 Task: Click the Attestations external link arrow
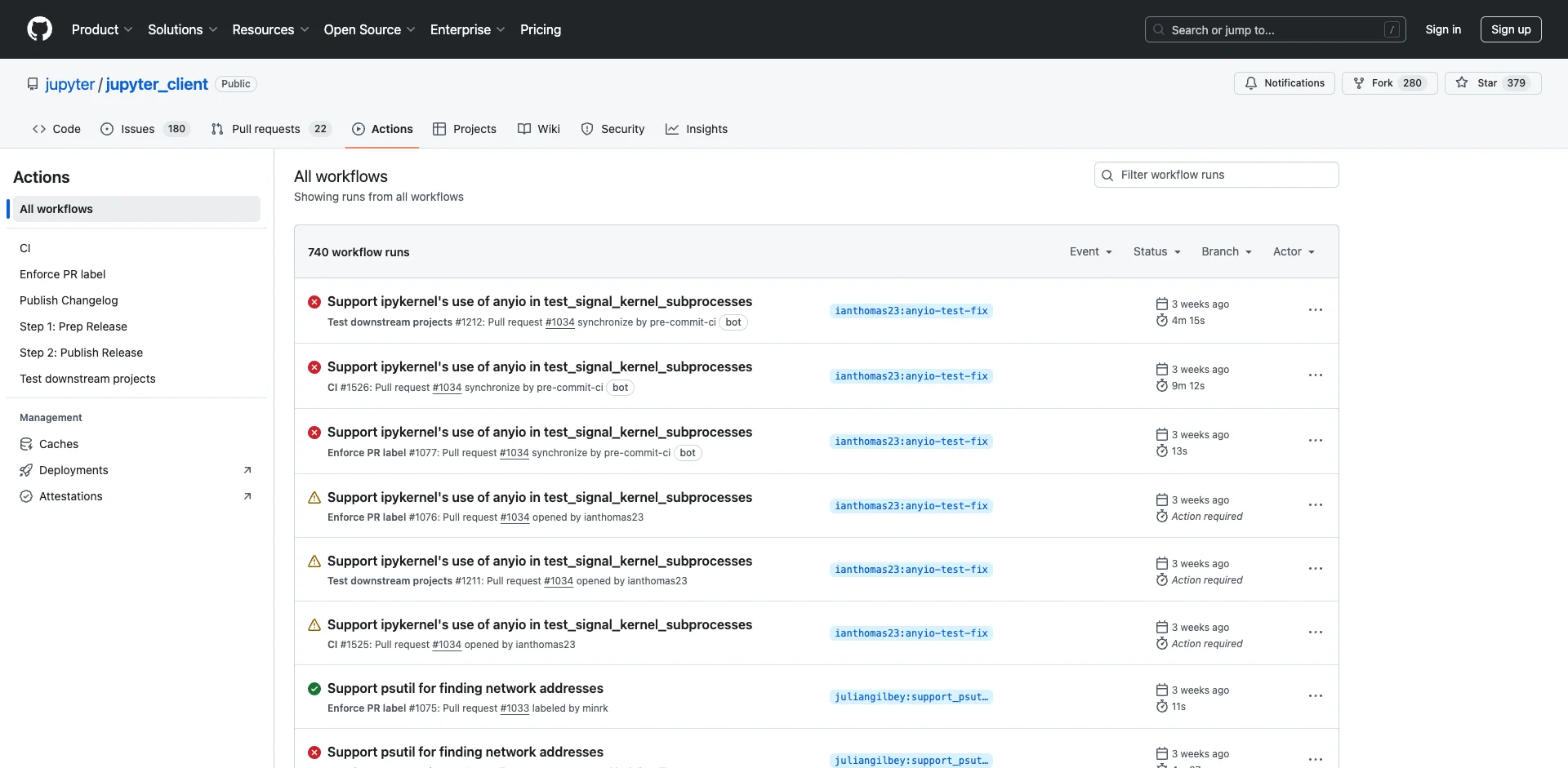tap(247, 496)
